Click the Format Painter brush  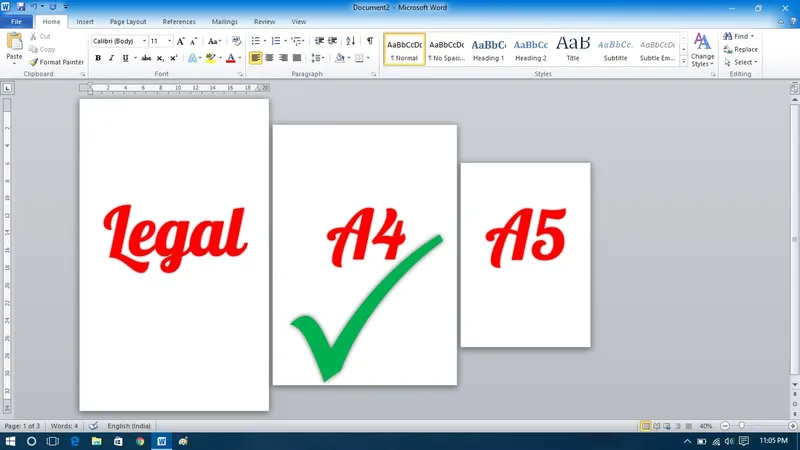pos(34,62)
